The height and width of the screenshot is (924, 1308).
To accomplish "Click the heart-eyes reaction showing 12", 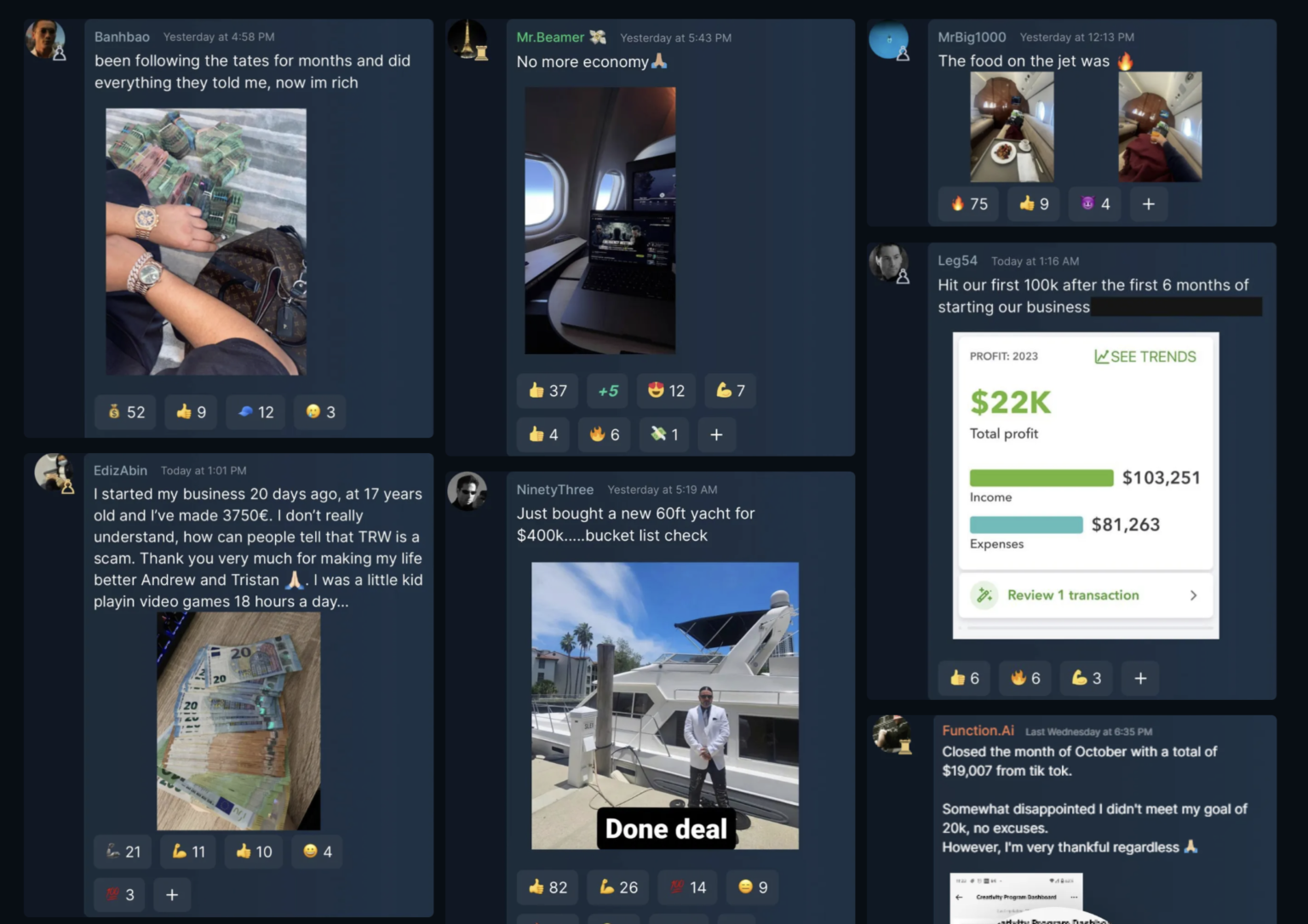I will click(666, 391).
